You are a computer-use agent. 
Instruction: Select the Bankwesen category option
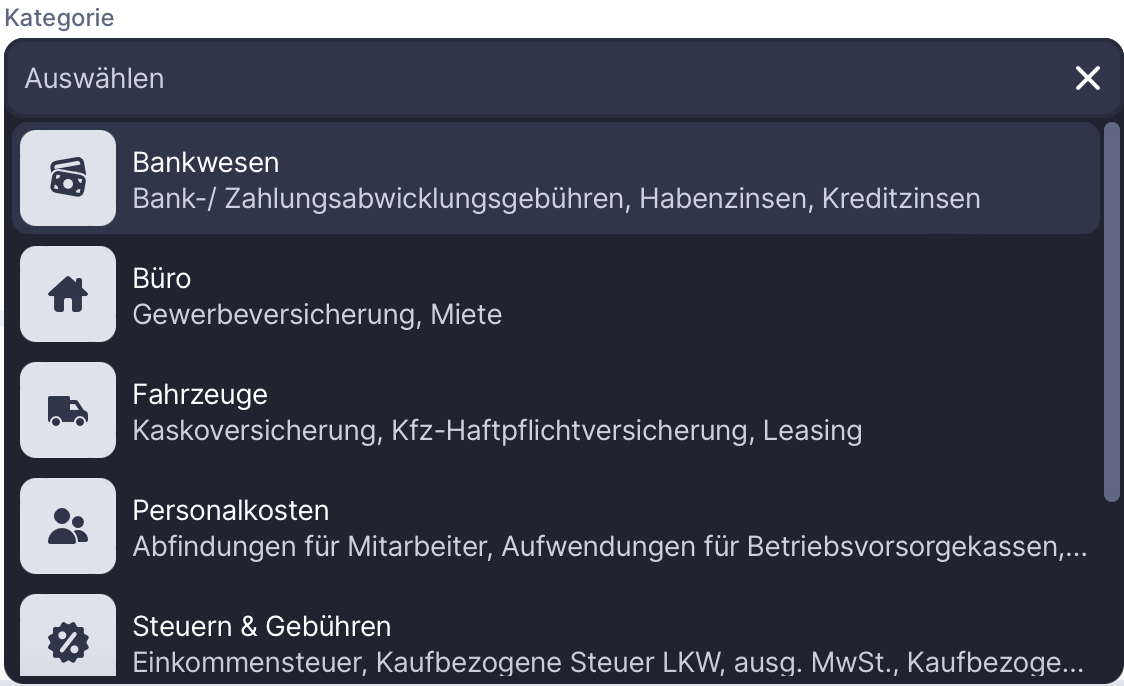pyautogui.click(x=206, y=162)
